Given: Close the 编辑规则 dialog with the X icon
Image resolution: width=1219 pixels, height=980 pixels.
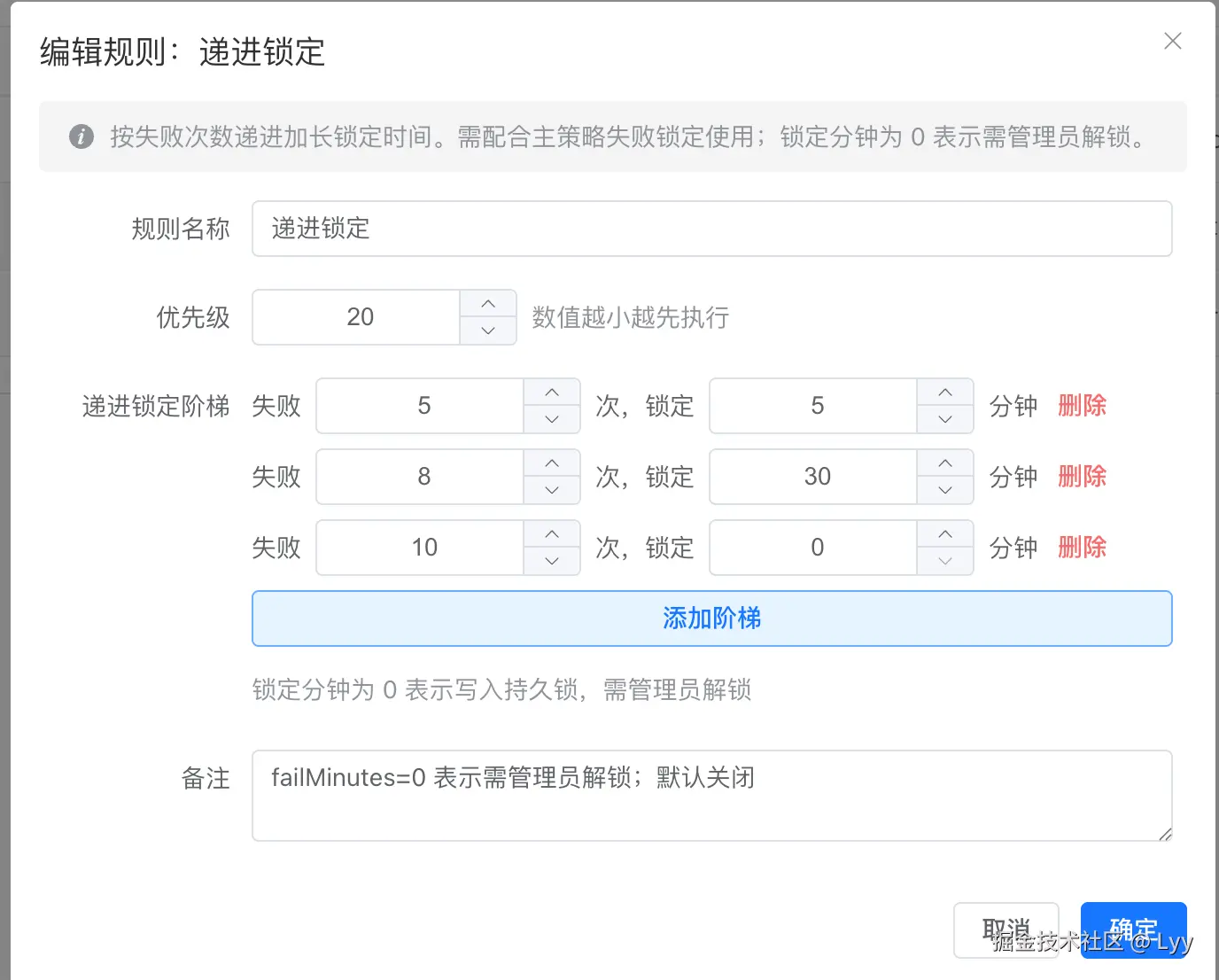Looking at the screenshot, I should click(1173, 41).
